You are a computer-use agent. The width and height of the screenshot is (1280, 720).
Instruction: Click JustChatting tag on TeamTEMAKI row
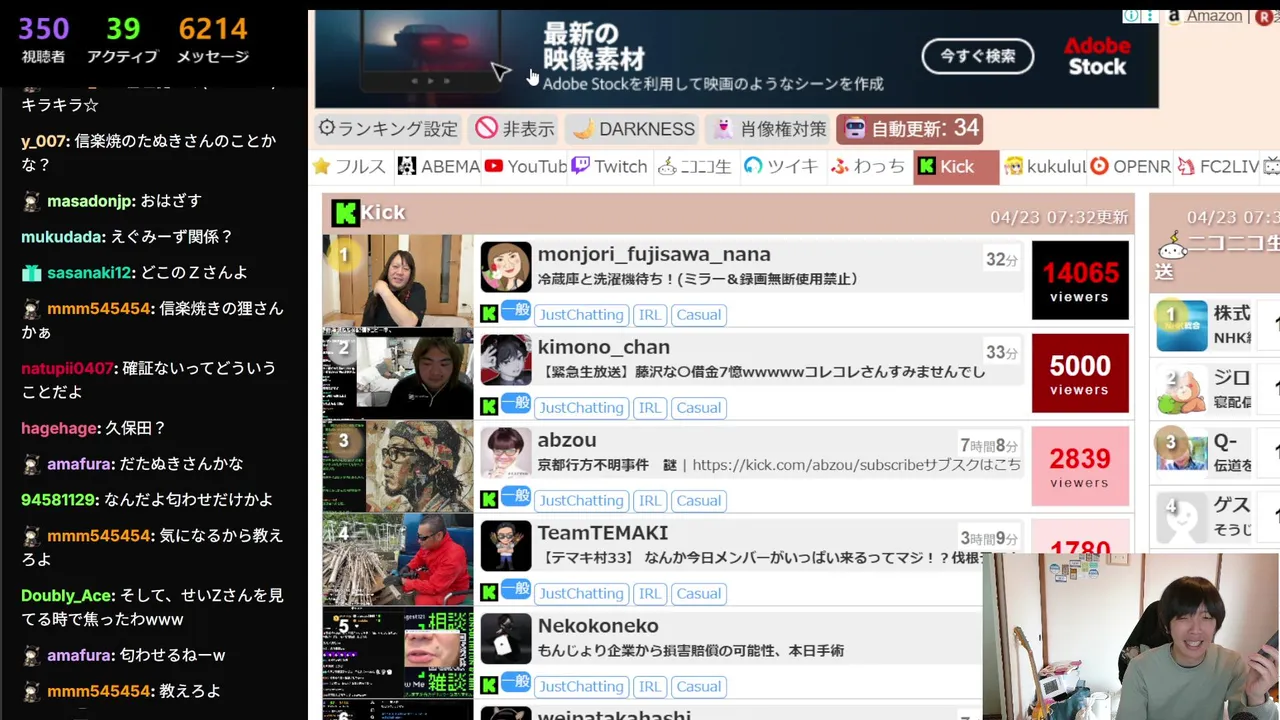point(581,593)
